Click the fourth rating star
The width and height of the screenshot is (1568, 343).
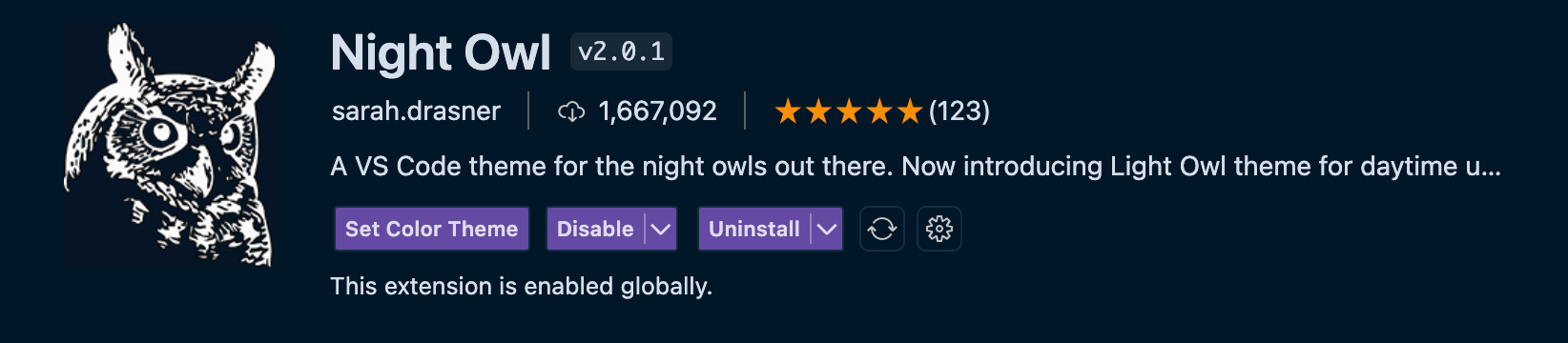pos(879,111)
